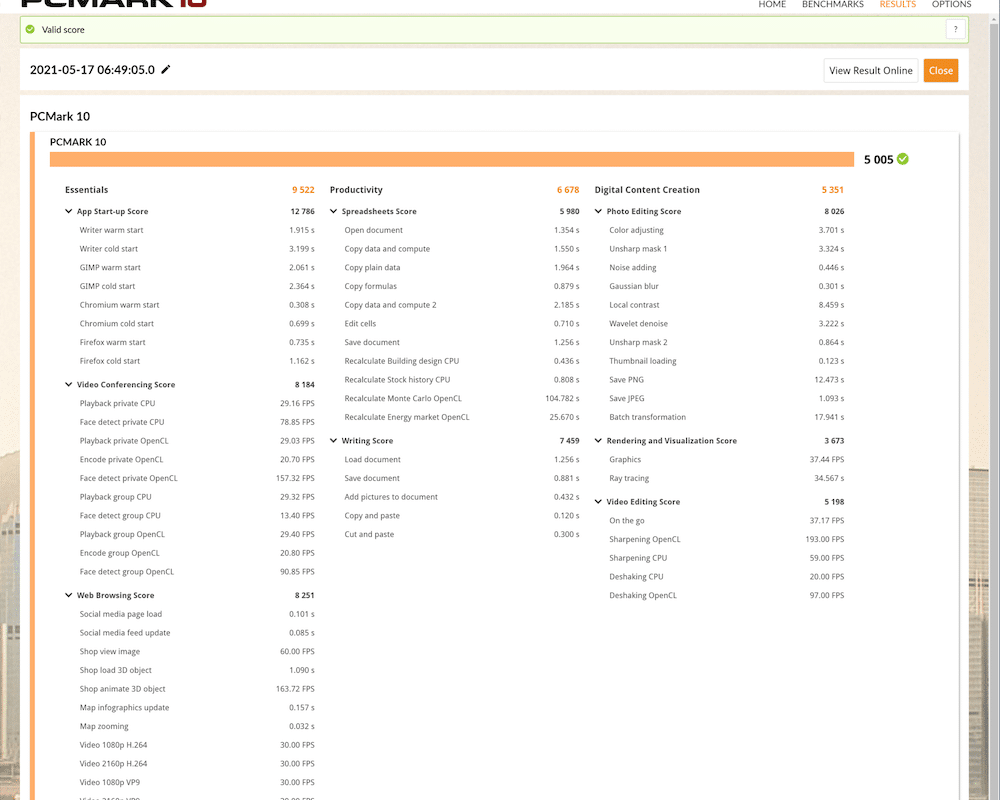Click Video 1080p VP9 row
This screenshot has height=800, width=1000.
click(x=197, y=783)
